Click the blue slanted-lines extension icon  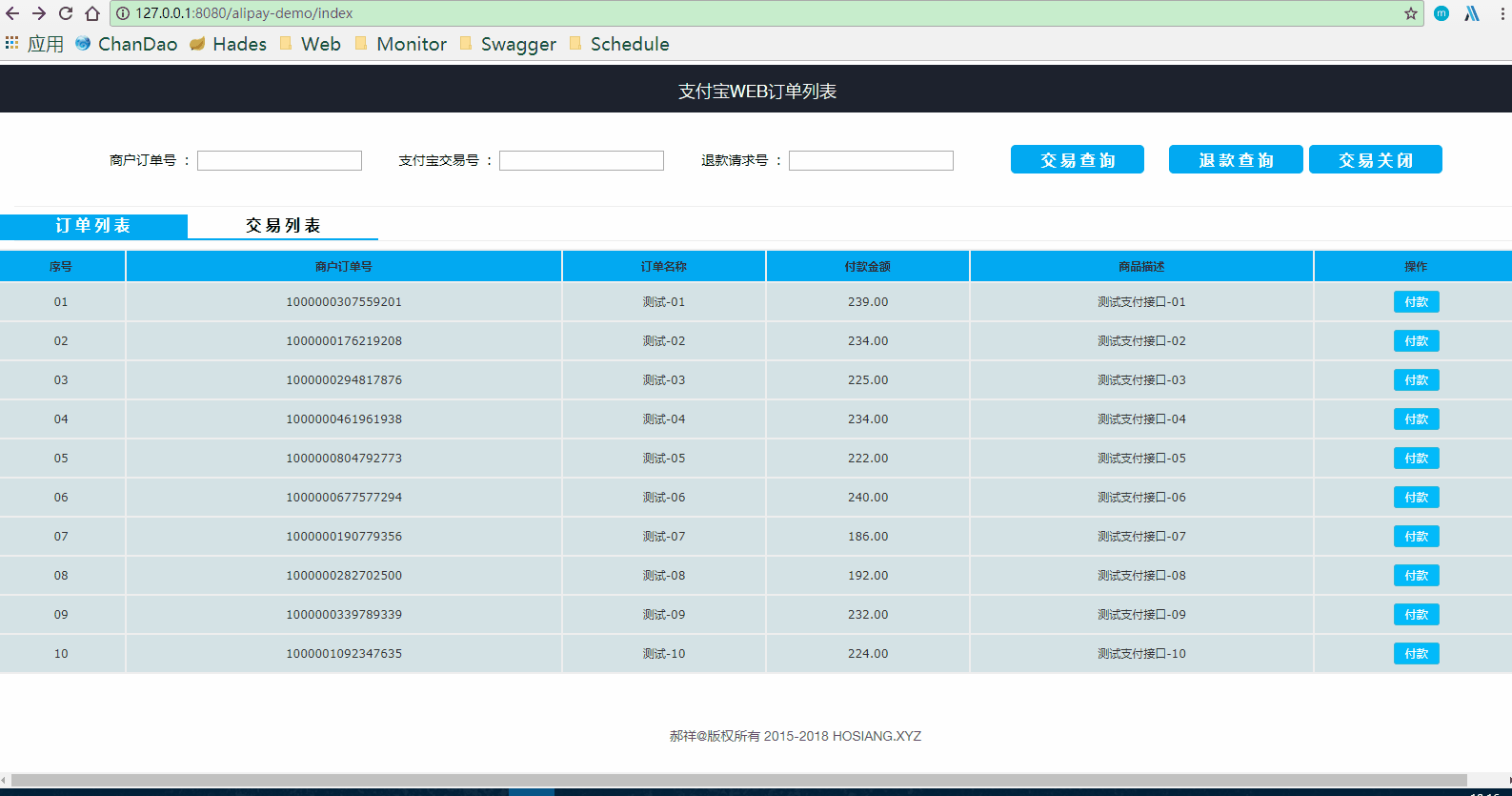[1472, 13]
